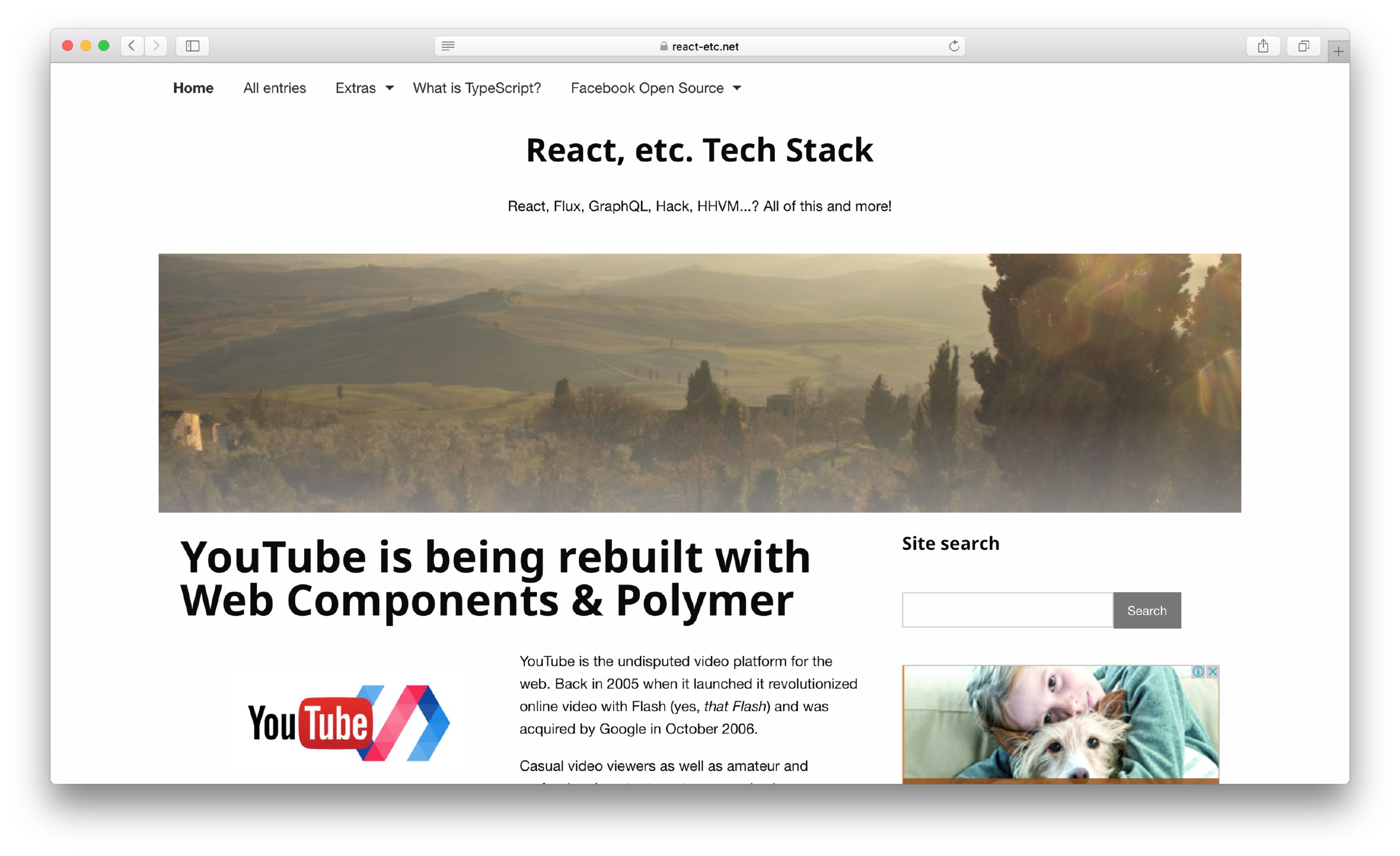Click the ad info icon
Viewport: 1400px width, 856px height.
pyautogui.click(x=1198, y=671)
